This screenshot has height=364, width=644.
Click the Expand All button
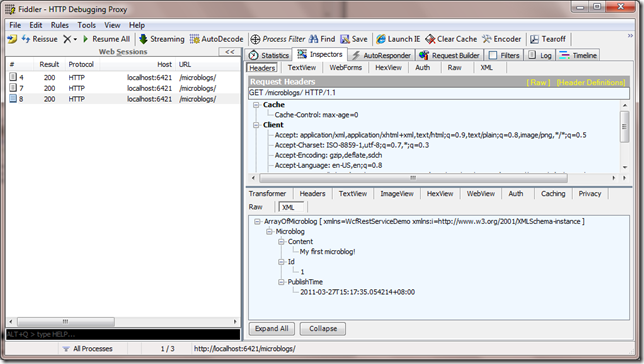271,329
